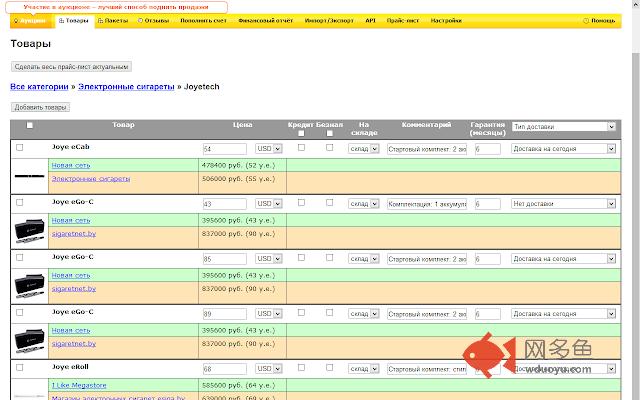The image size is (640, 400).
Task: Open Новая сеть link under eGo-C priced 89
Action: tap(71, 331)
